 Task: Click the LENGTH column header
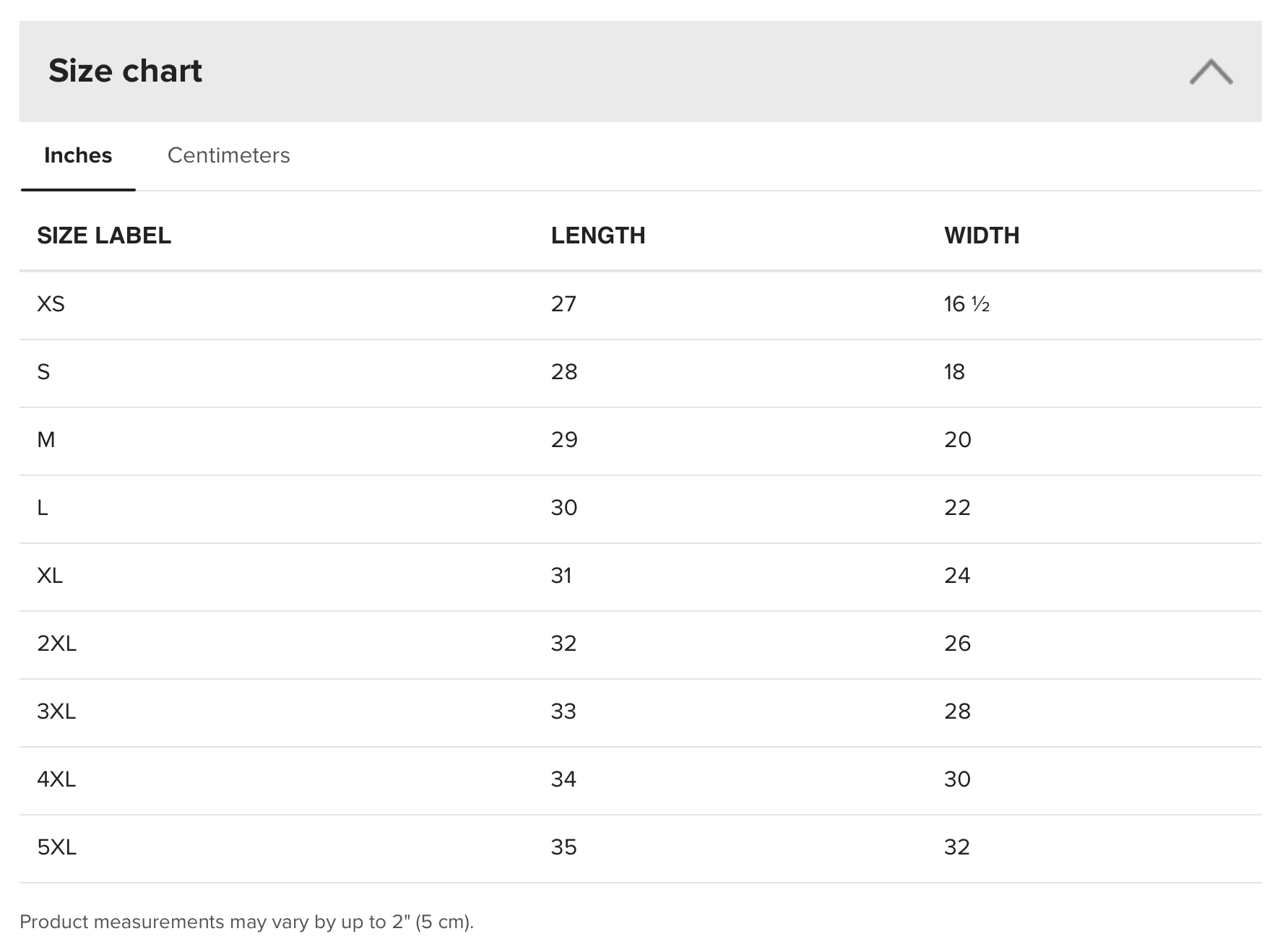coord(598,235)
